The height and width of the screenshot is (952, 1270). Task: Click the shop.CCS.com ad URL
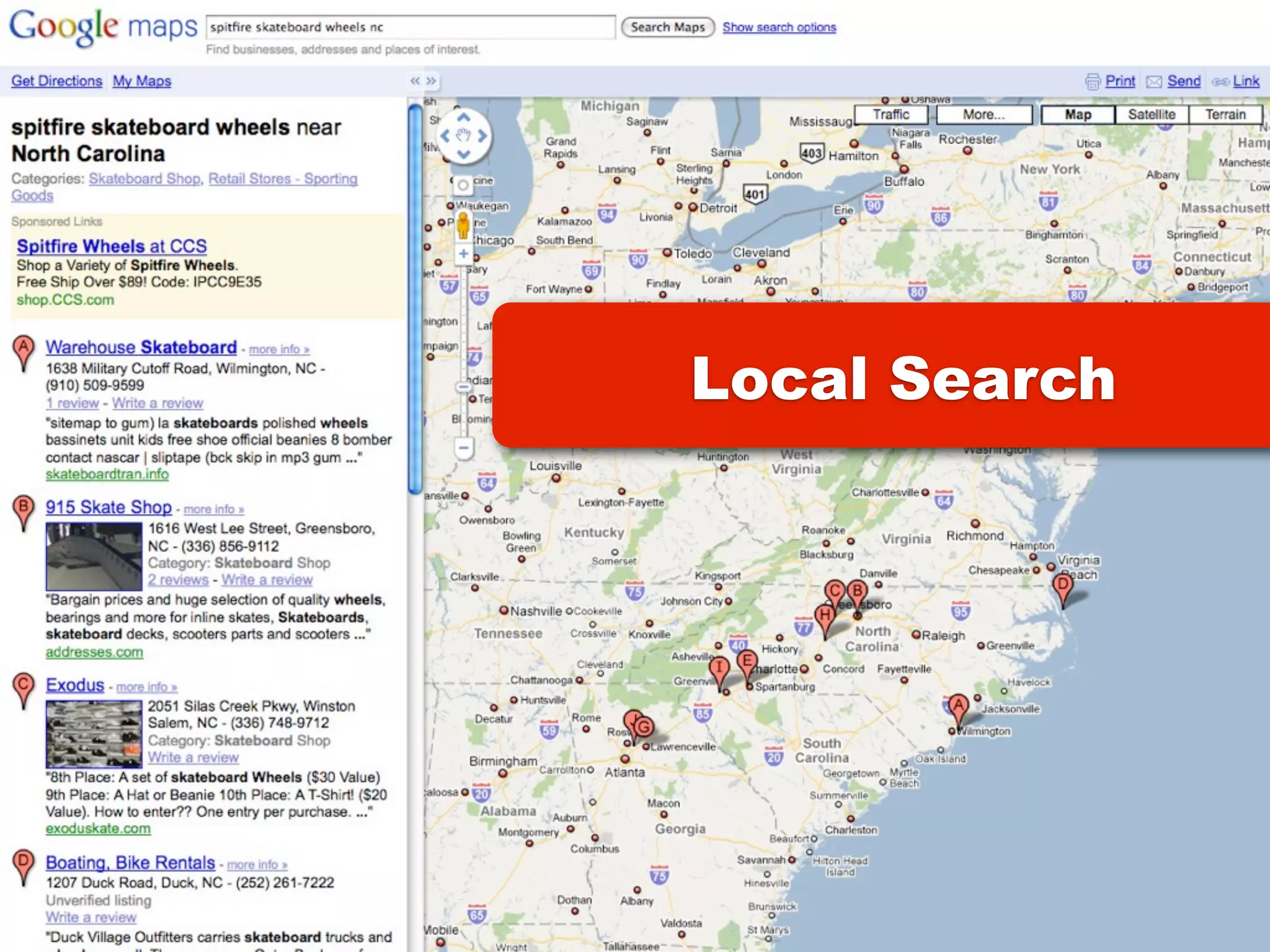pyautogui.click(x=65, y=300)
